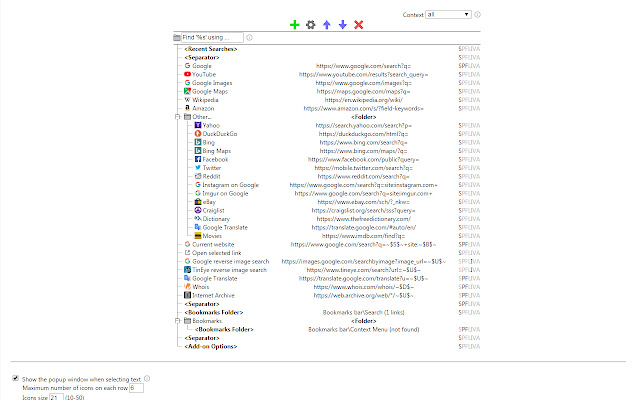The width and height of the screenshot is (640, 400).
Task: Click the Yahoo icon
Action: pos(198,125)
